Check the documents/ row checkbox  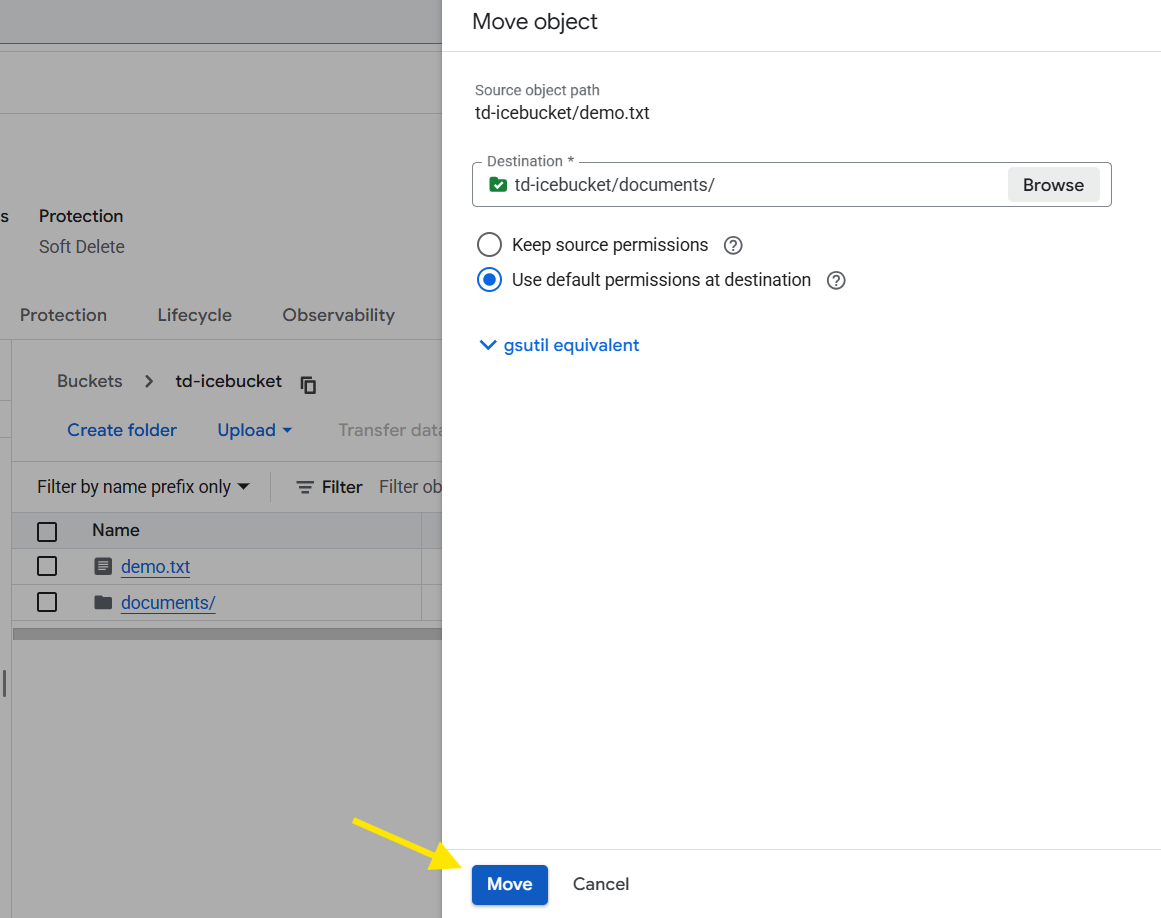click(47, 602)
